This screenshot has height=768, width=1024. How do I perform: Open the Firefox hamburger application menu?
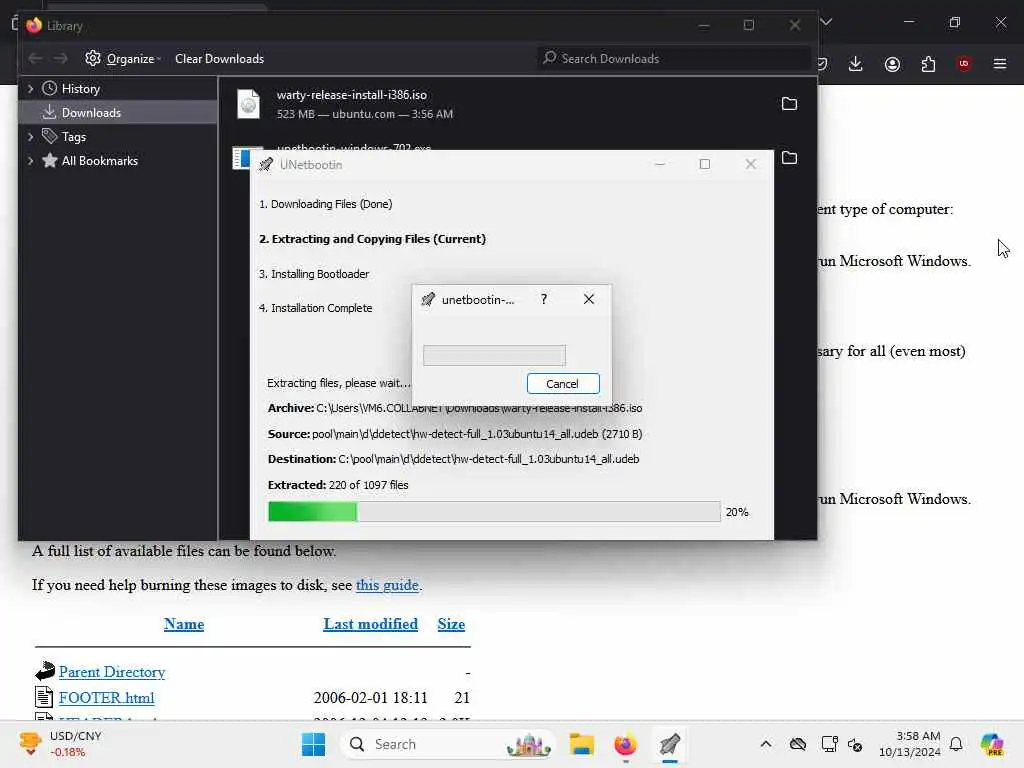point(1000,64)
